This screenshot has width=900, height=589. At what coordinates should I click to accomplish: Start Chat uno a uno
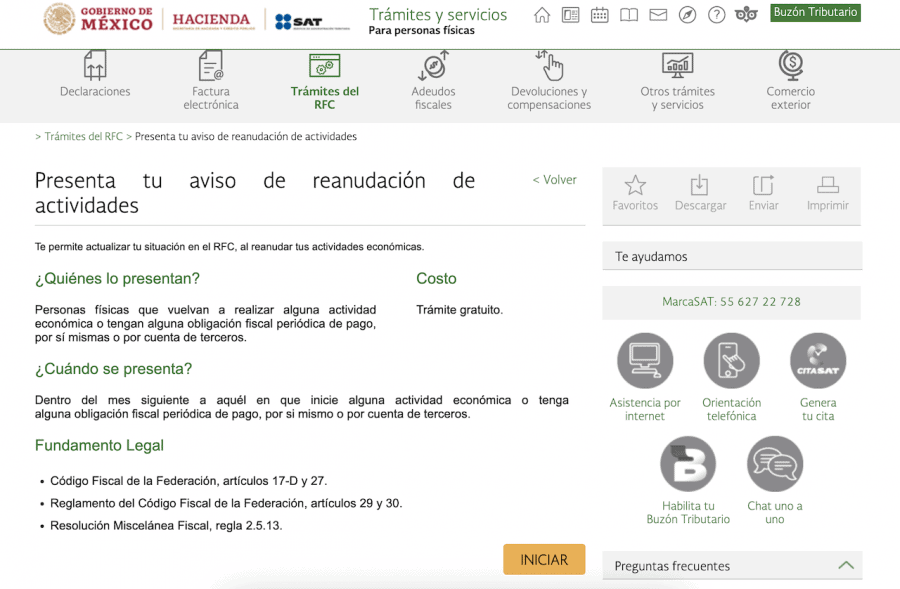[774, 463]
